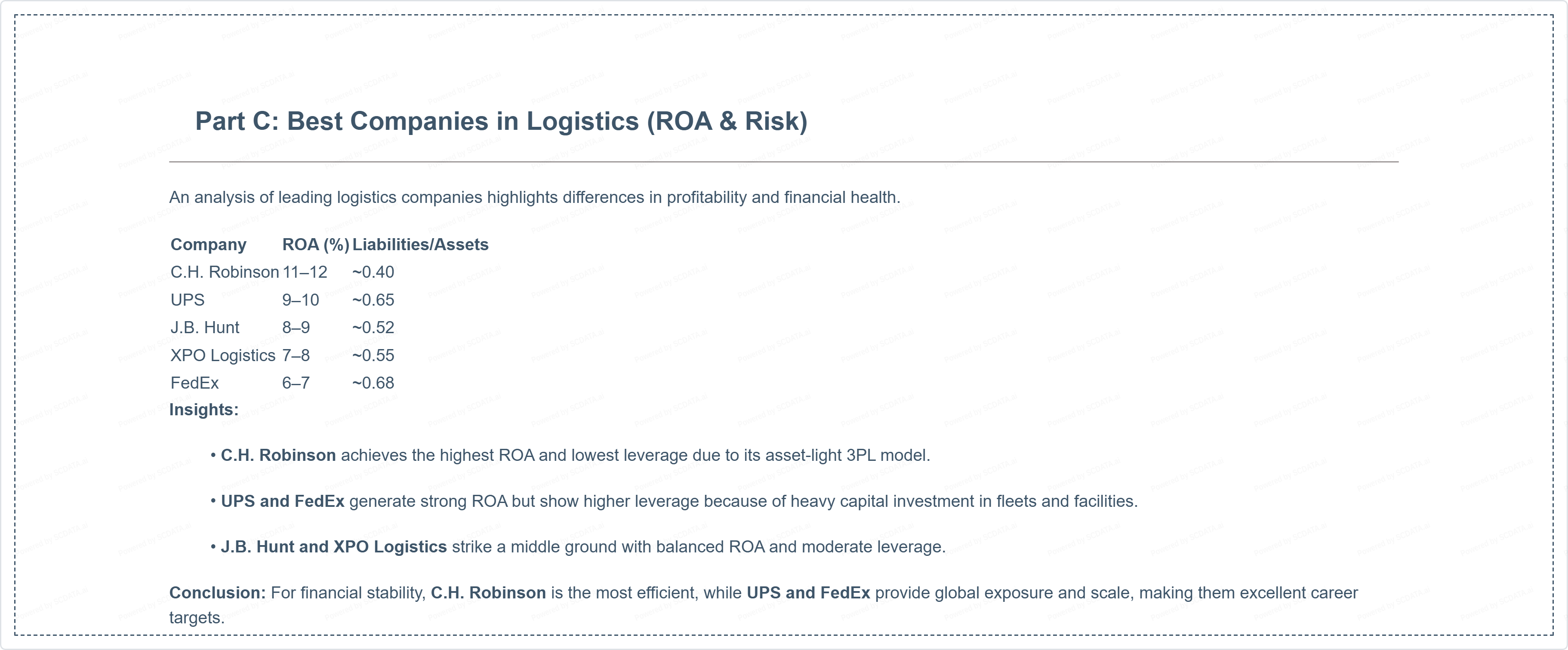
Task: Click the ~0.68 liabilities ratio value
Action: (x=373, y=383)
